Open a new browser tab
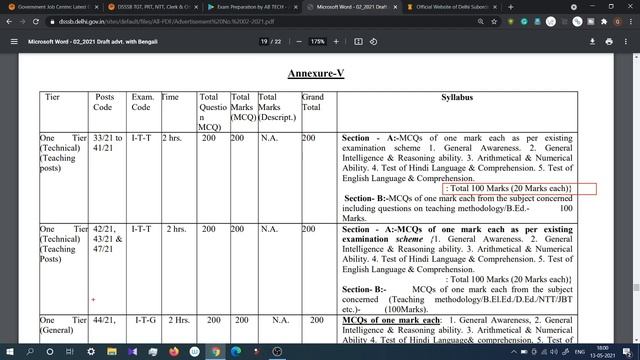 511,7
